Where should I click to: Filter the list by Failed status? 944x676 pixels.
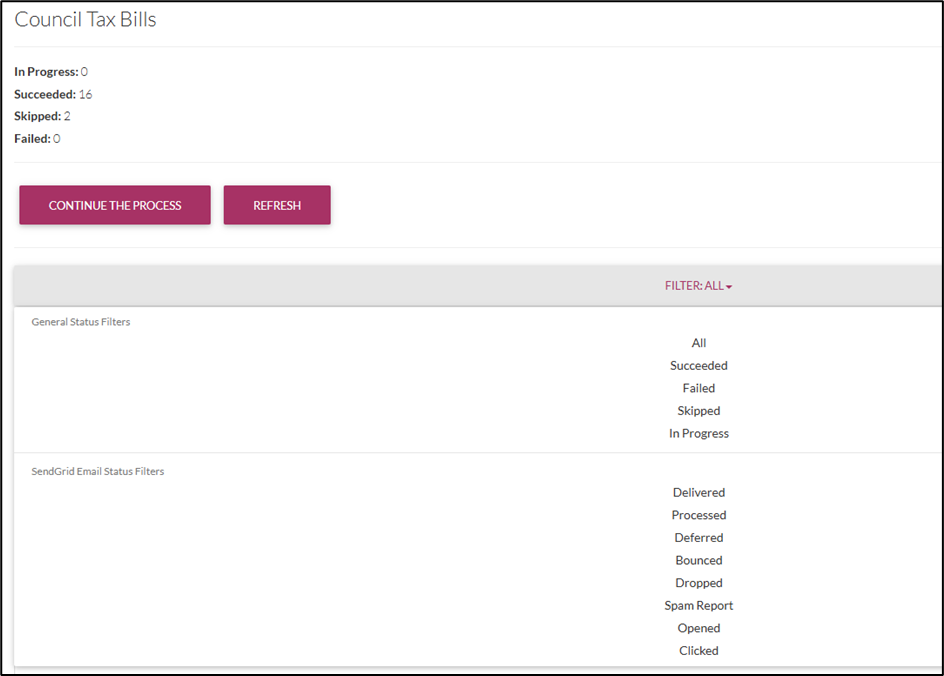pyautogui.click(x=698, y=388)
